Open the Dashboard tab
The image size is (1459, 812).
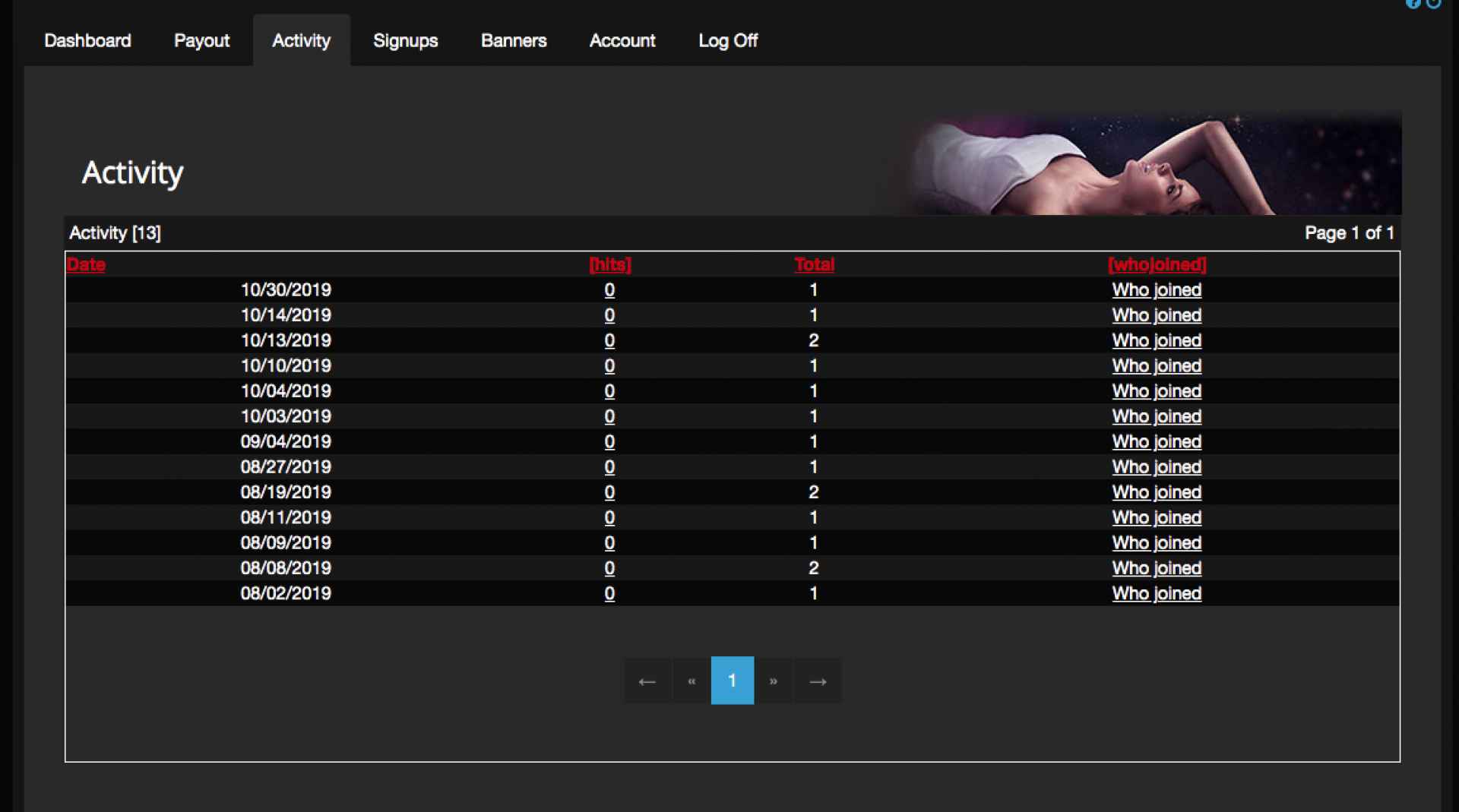pyautogui.click(x=87, y=40)
